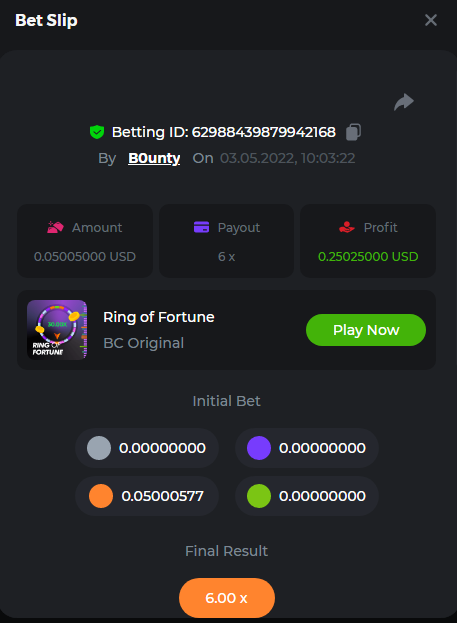The image size is (457, 623).
Task: Click the share arrow icon
Action: (404, 102)
